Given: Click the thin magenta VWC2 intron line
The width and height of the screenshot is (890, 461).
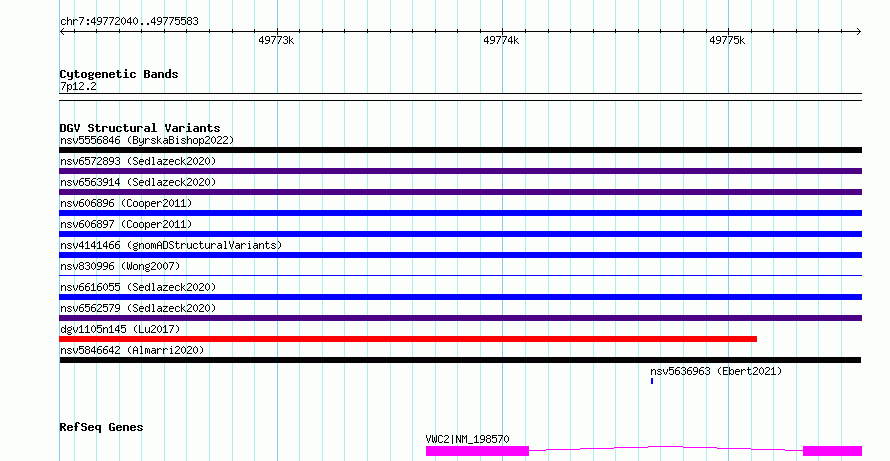Looking at the screenshot, I should click(666, 447).
